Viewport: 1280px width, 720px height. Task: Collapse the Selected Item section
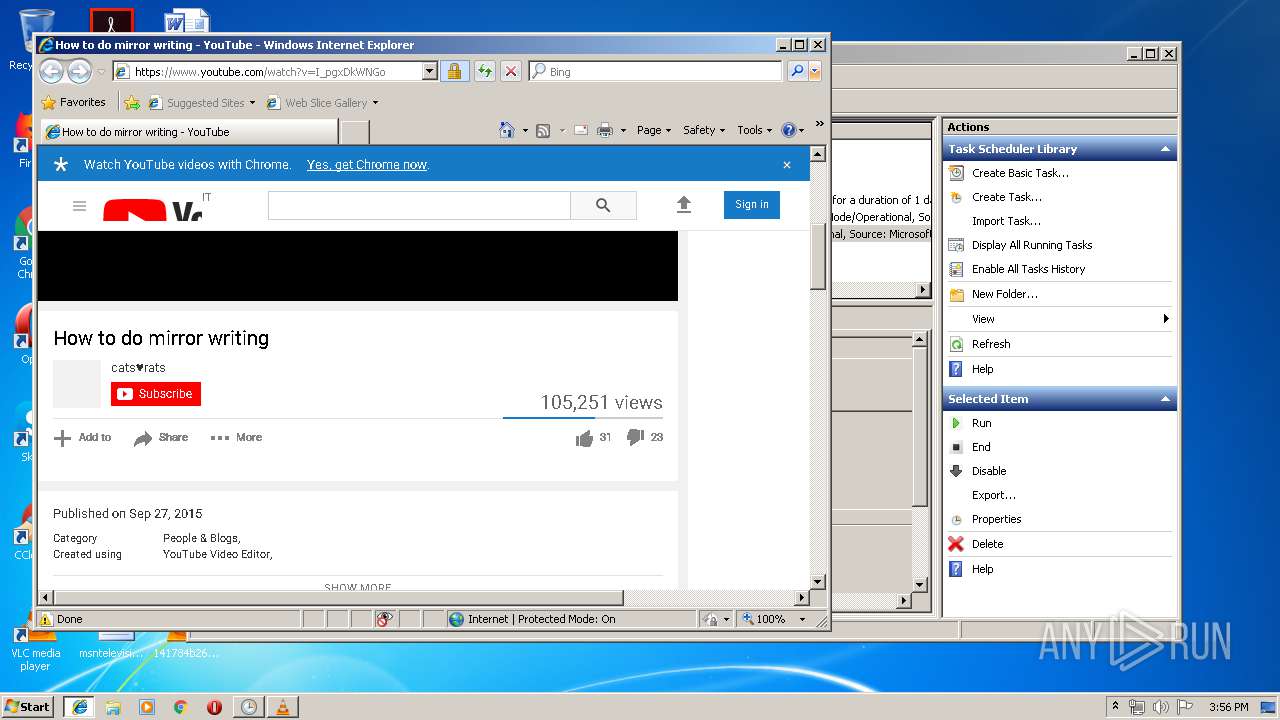click(1165, 399)
